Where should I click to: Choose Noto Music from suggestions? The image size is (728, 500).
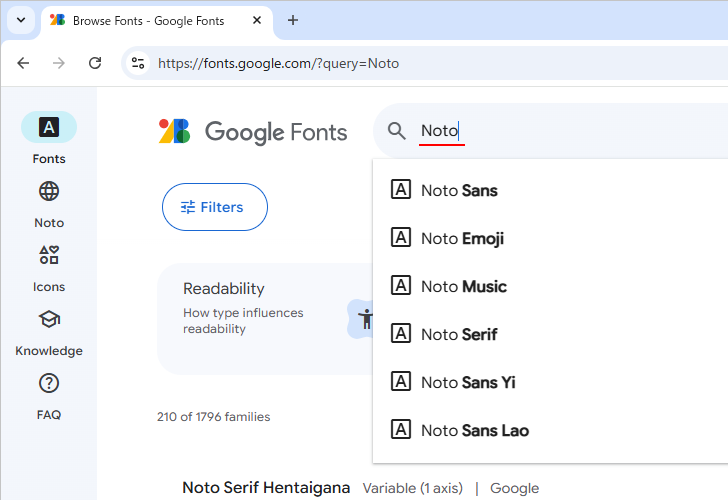[463, 286]
